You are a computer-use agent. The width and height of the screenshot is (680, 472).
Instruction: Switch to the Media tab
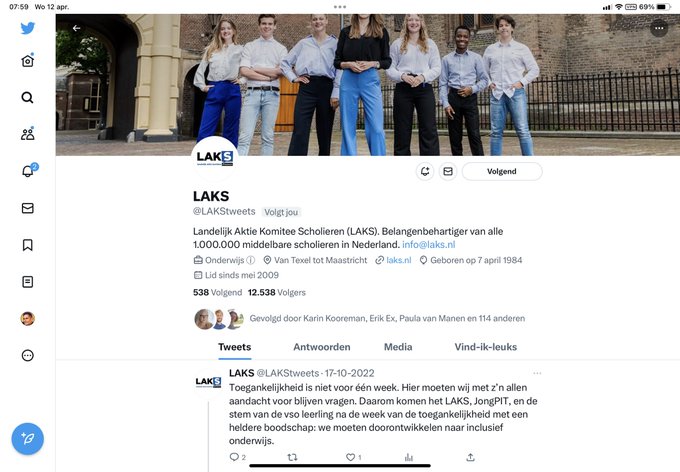click(x=398, y=347)
